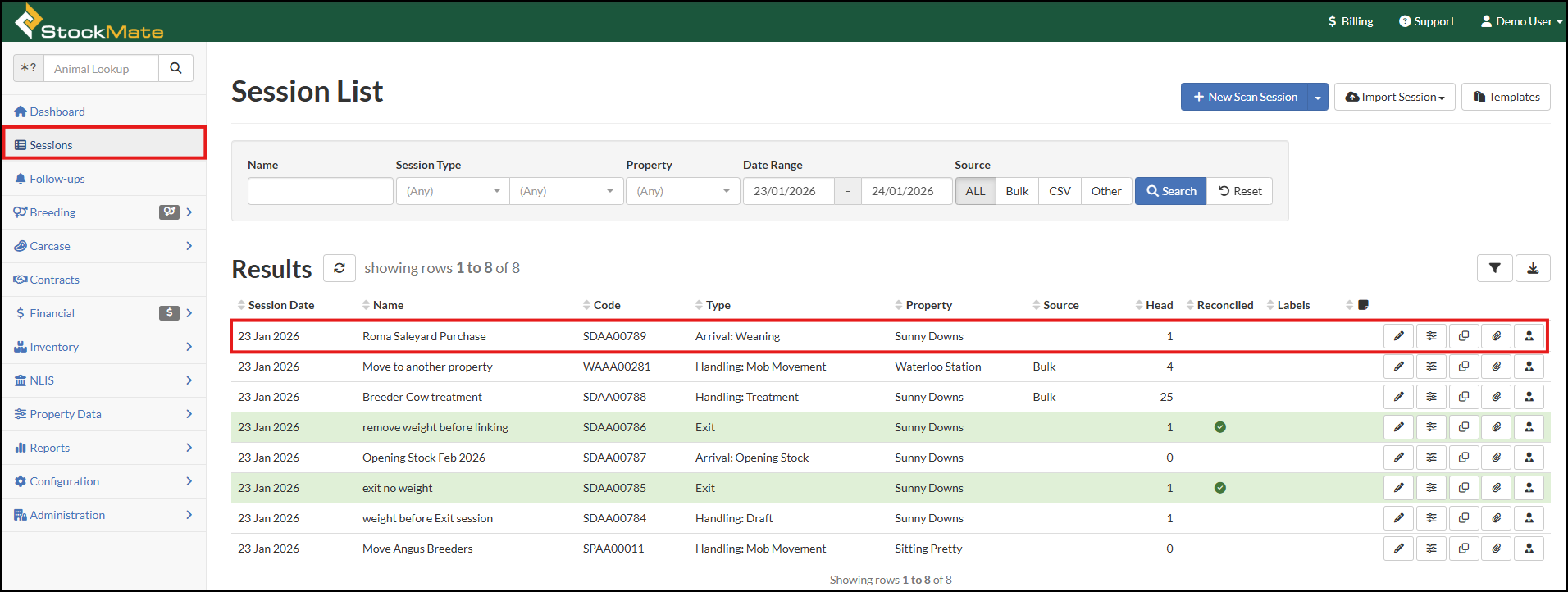Image resolution: width=1568 pixels, height=592 pixels.
Task: Click the Animal Lookup magnifier button
Action: (175, 68)
